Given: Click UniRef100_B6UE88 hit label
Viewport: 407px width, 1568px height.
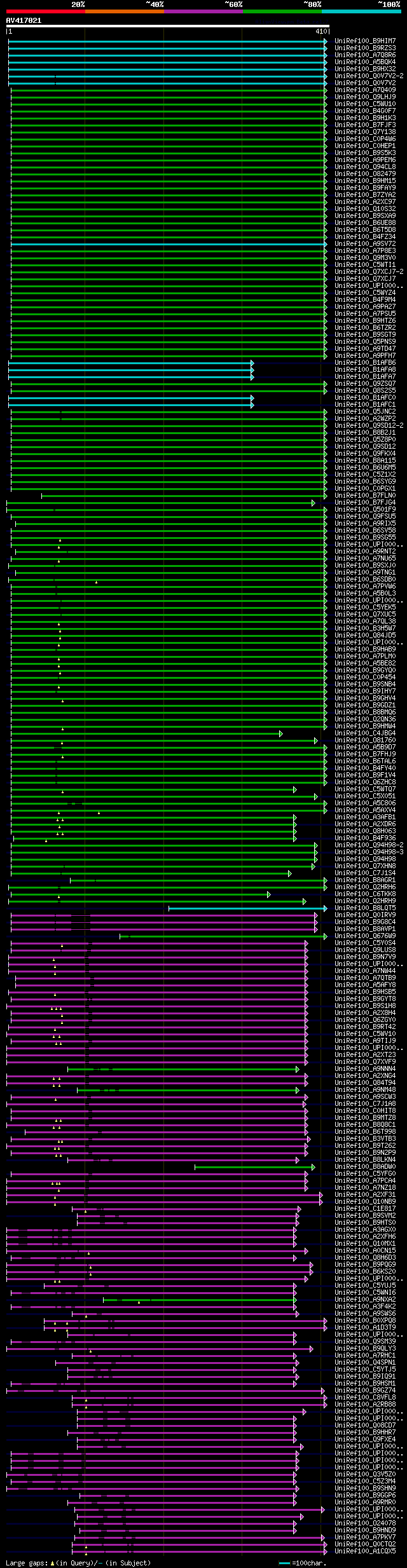Looking at the screenshot, I should coord(365,223).
